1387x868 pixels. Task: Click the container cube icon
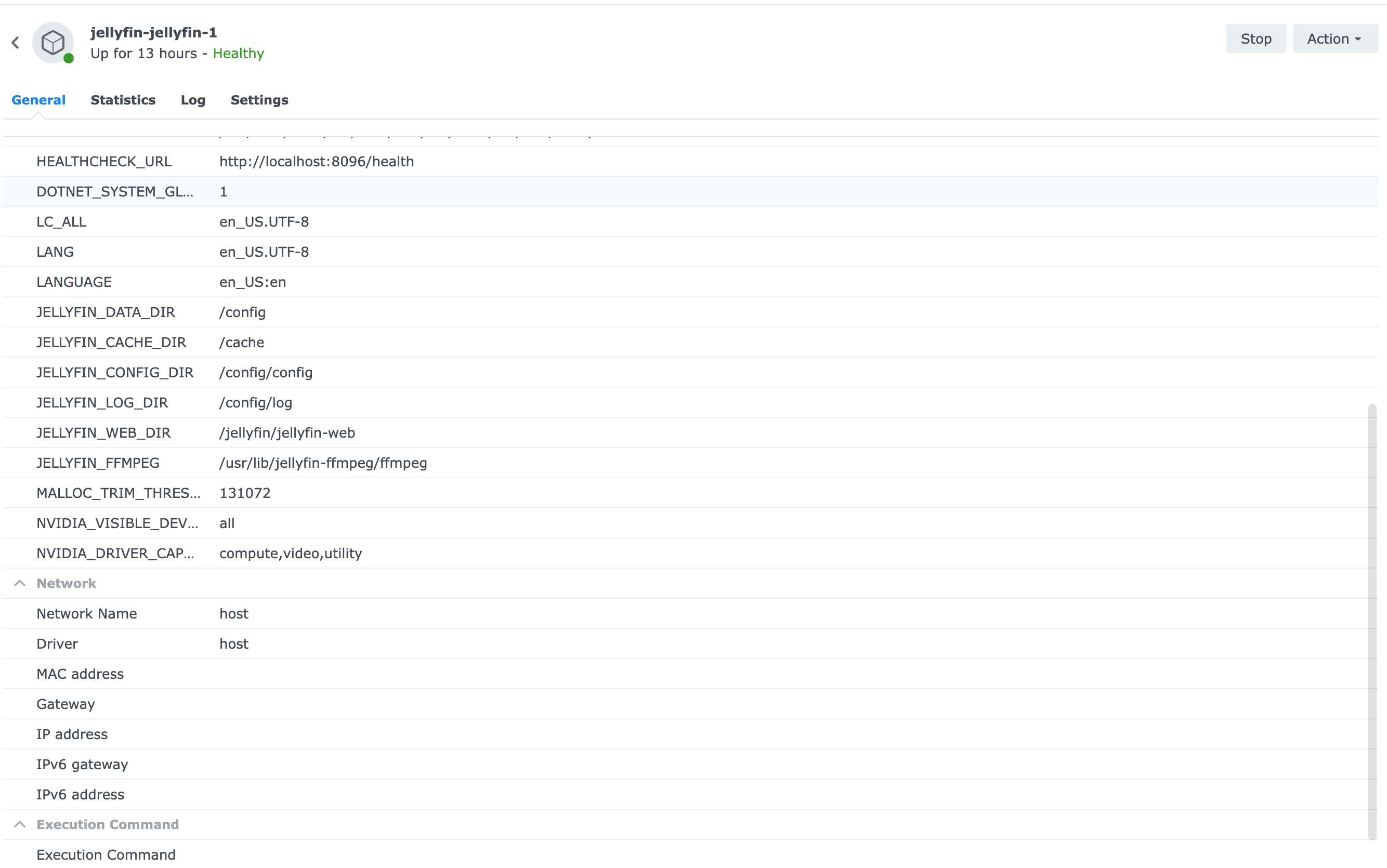(53, 43)
